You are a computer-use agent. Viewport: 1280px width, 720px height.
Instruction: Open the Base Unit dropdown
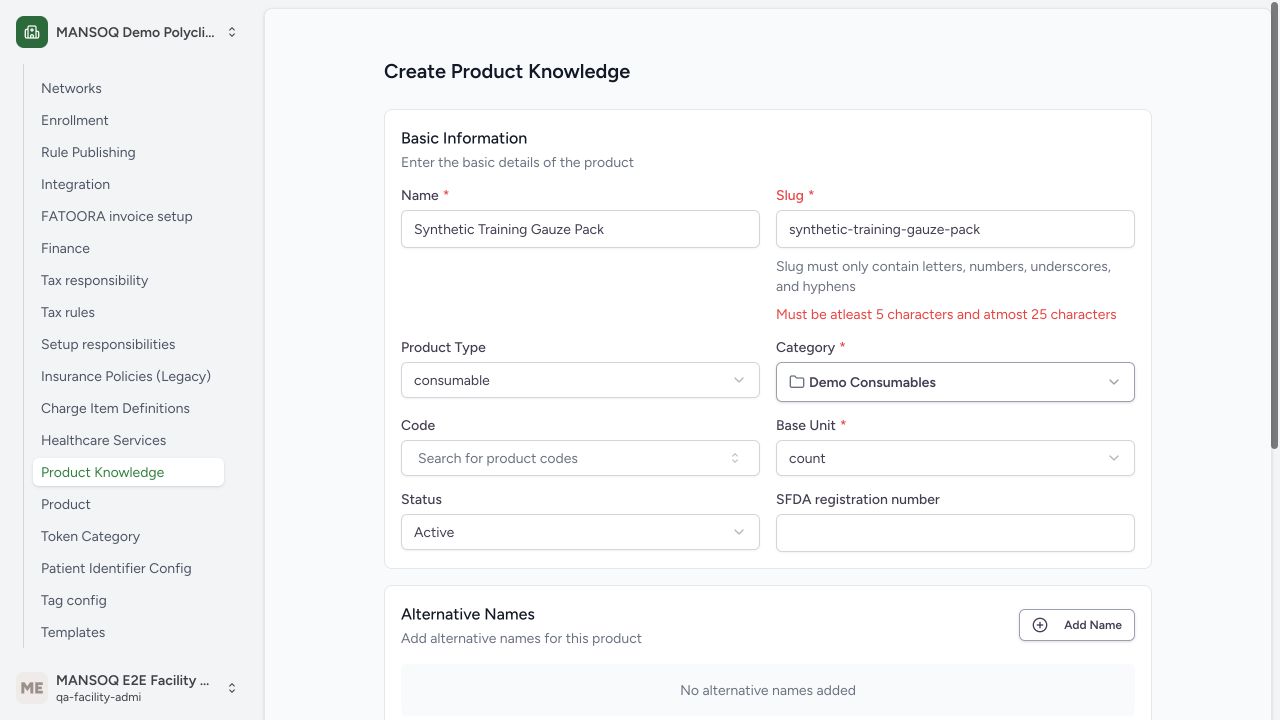[x=955, y=458]
